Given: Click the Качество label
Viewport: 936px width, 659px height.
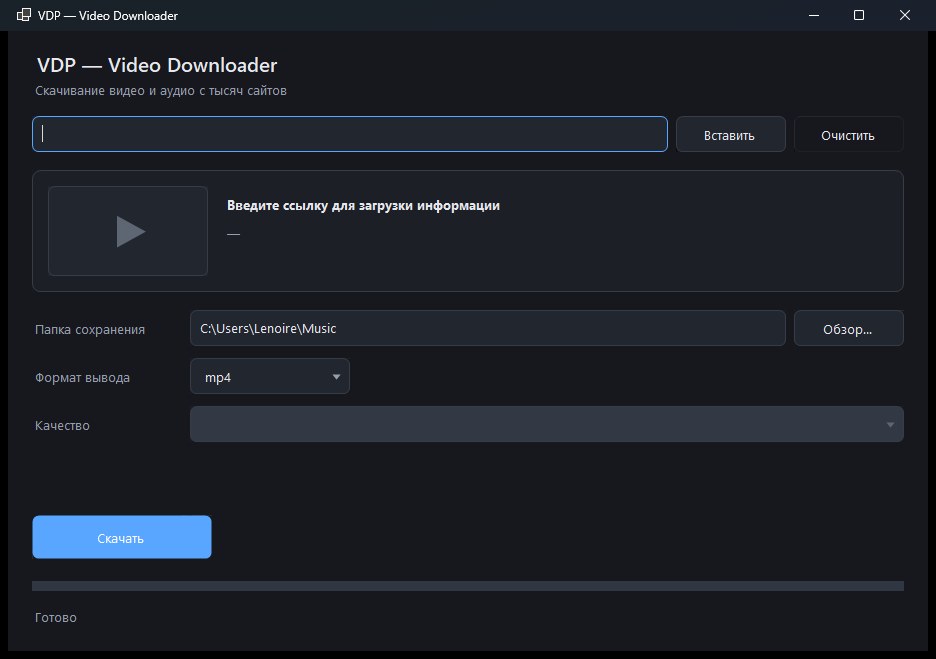Looking at the screenshot, I should [x=62, y=426].
